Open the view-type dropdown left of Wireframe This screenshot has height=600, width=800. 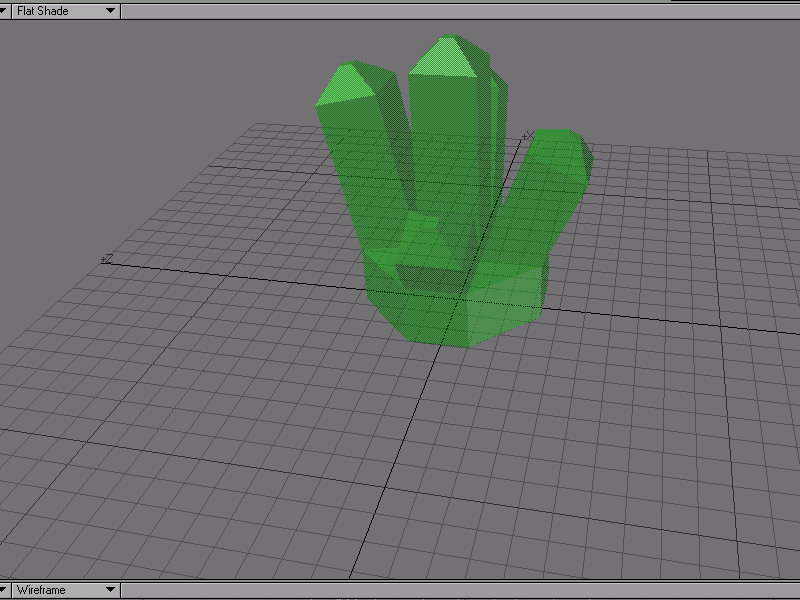click(5, 590)
